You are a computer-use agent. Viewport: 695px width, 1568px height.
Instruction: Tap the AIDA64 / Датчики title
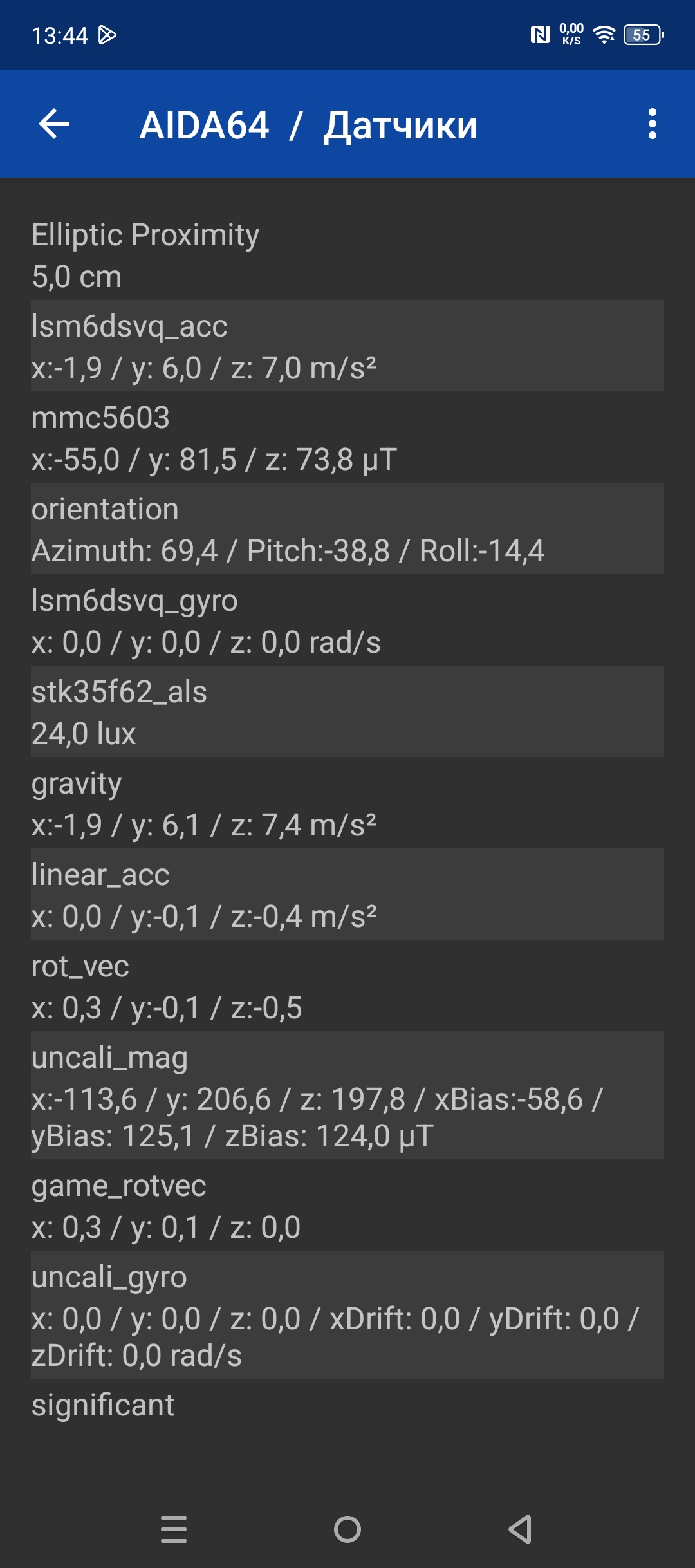[308, 125]
